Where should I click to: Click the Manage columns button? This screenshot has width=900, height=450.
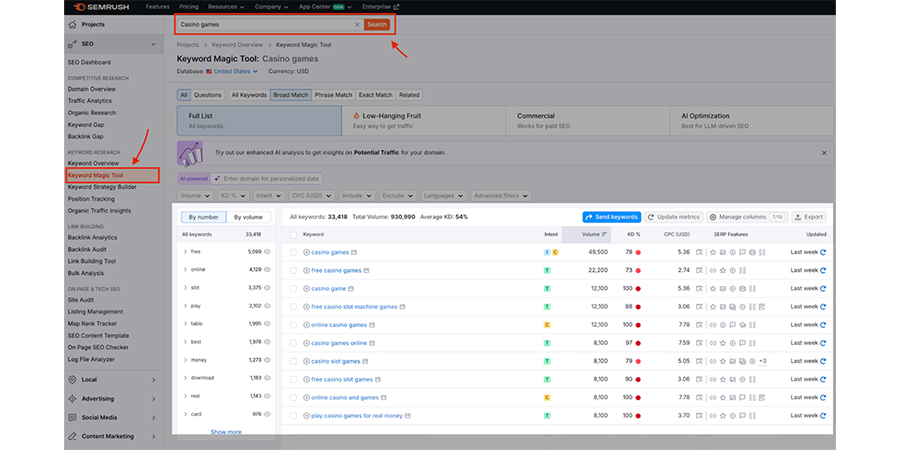pyautogui.click(x=747, y=217)
